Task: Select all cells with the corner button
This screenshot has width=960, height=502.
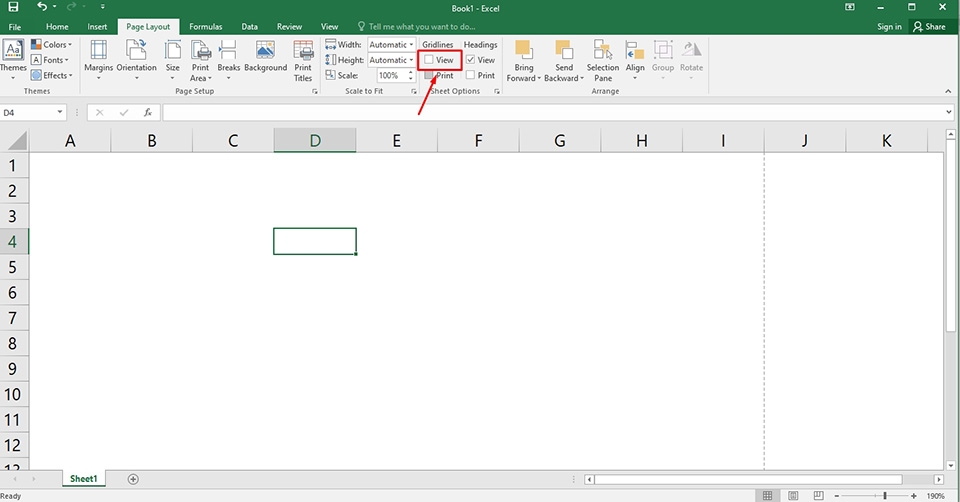Action: [x=17, y=141]
